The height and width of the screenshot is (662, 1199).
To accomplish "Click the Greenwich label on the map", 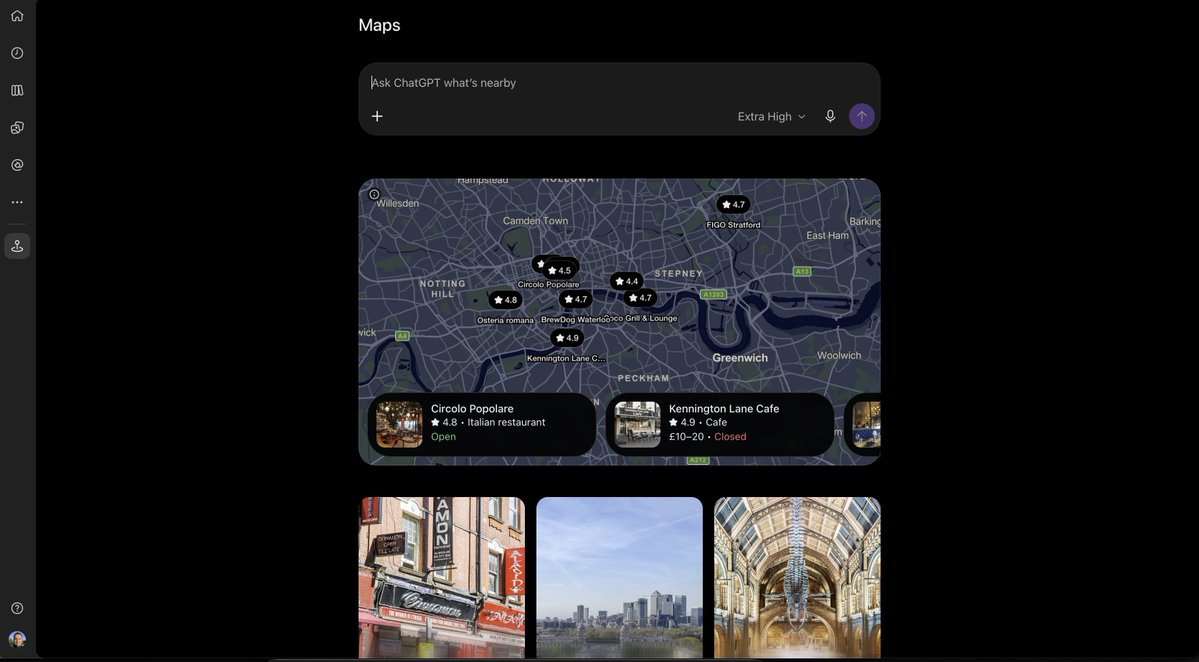I will [x=740, y=358].
